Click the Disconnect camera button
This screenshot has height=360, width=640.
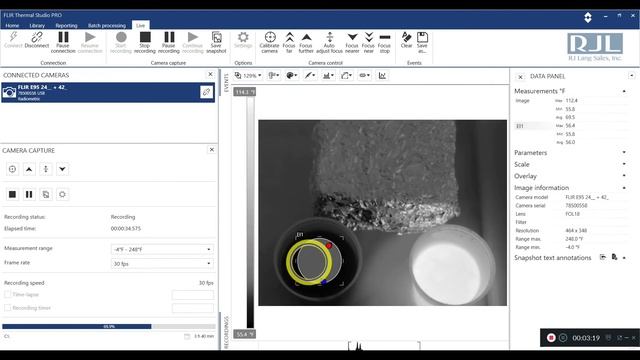(x=37, y=41)
